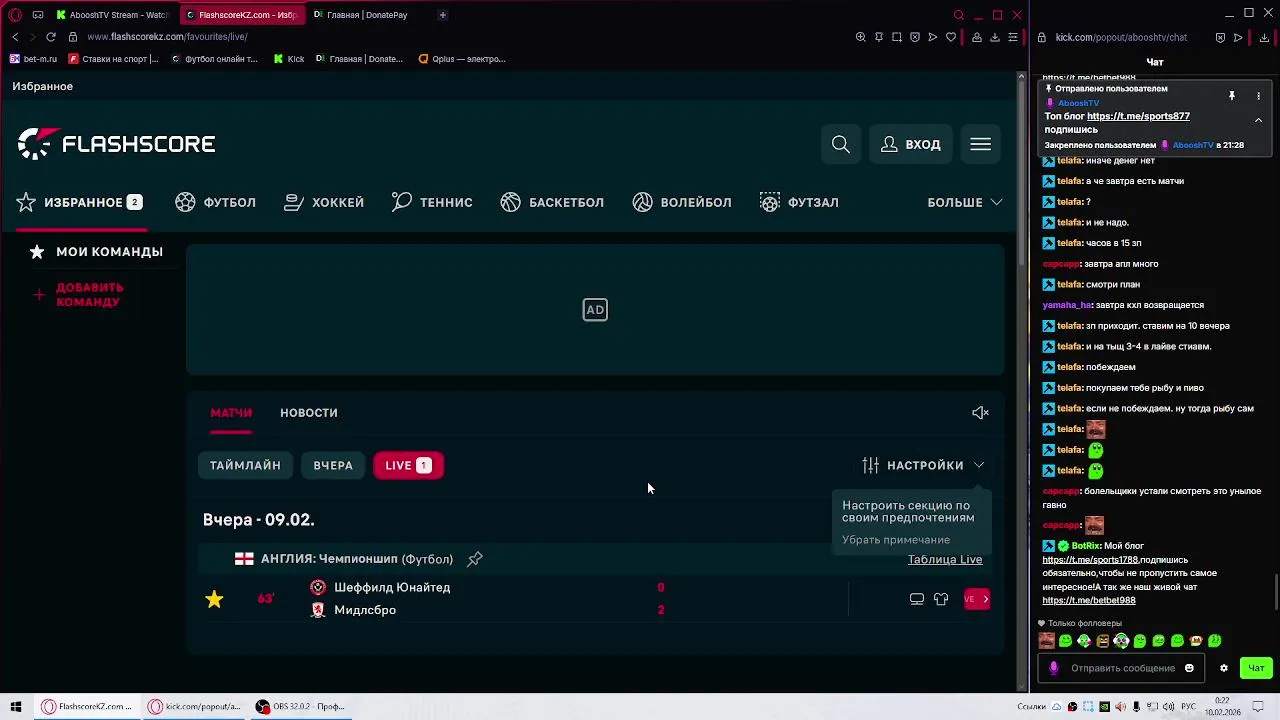Viewport: 1280px width, 720px height.
Task: Open the hamburger menu on Flashscore
Action: coord(981,145)
